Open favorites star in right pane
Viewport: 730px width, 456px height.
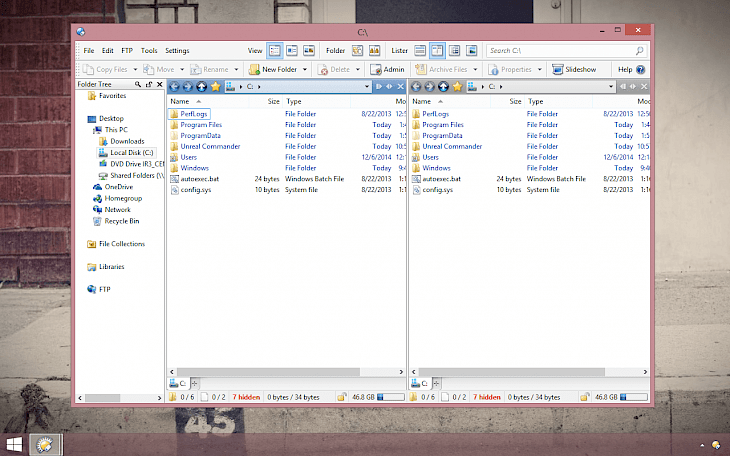[458, 86]
